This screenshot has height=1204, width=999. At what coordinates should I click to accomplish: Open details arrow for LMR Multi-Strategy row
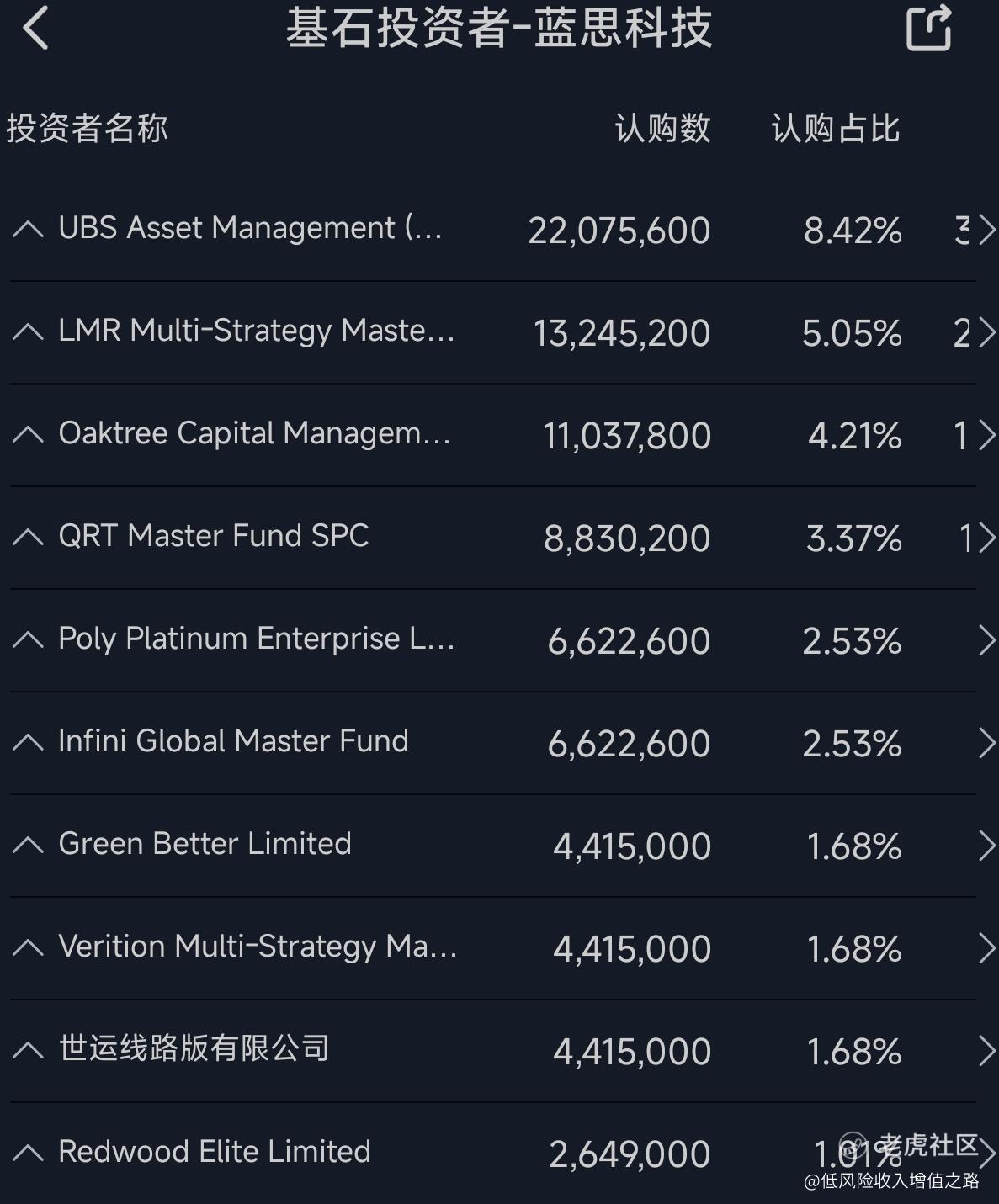pos(986,332)
